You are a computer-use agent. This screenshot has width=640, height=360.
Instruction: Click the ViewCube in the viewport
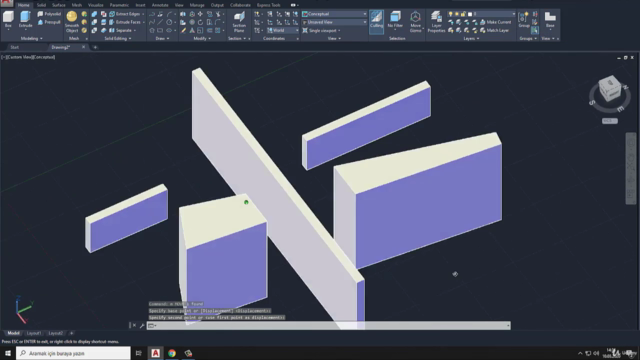[610, 89]
